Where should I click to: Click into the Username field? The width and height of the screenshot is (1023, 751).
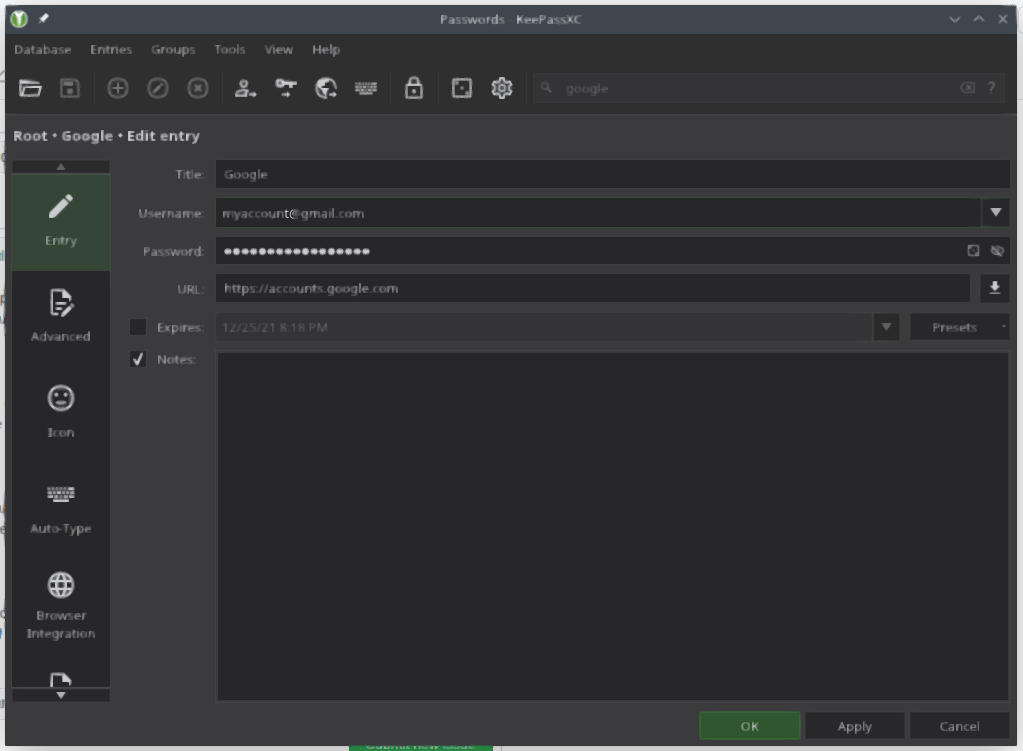(x=598, y=213)
